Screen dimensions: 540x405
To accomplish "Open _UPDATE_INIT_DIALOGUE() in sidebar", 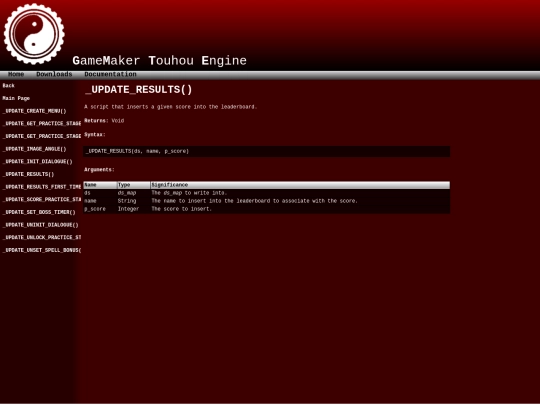I will click(38, 162).
